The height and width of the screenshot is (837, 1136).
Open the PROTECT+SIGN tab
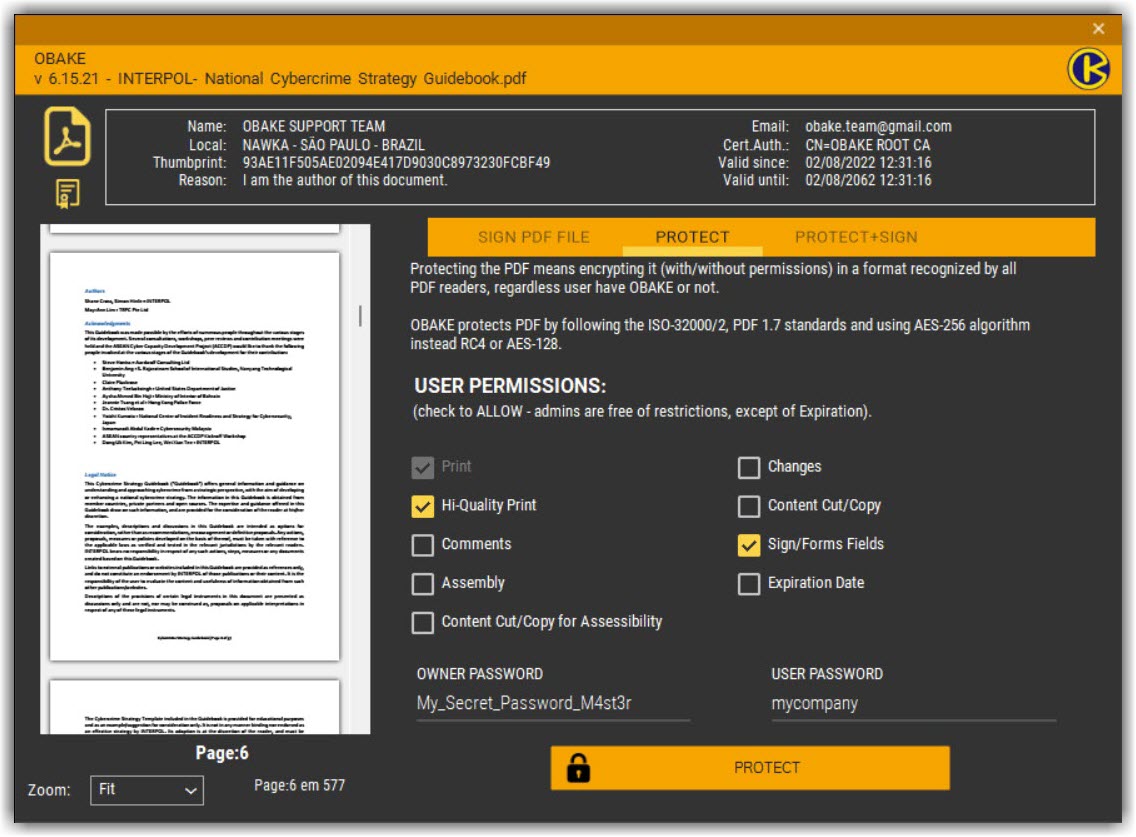[x=856, y=237]
